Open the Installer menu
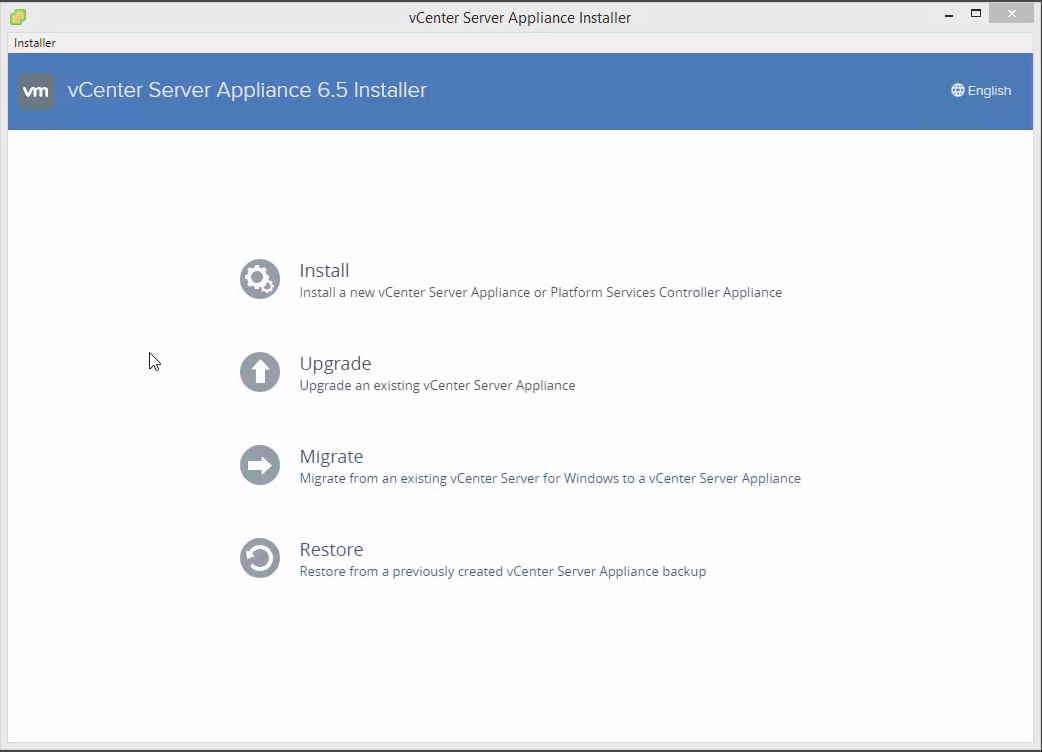Image resolution: width=1042 pixels, height=752 pixels. pos(35,43)
